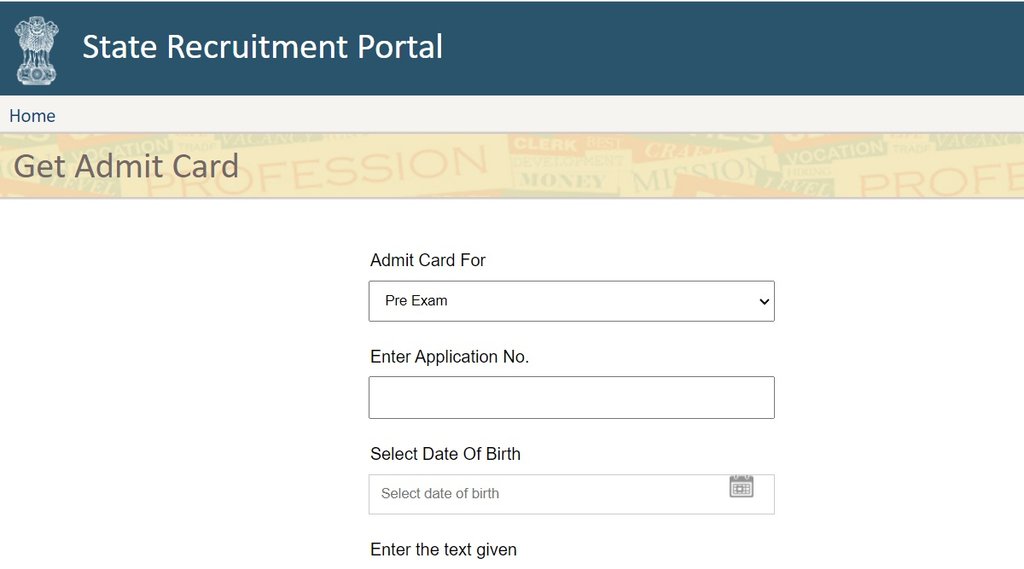The height and width of the screenshot is (569, 1024).
Task: Click the Admit Card For label
Action: click(428, 260)
